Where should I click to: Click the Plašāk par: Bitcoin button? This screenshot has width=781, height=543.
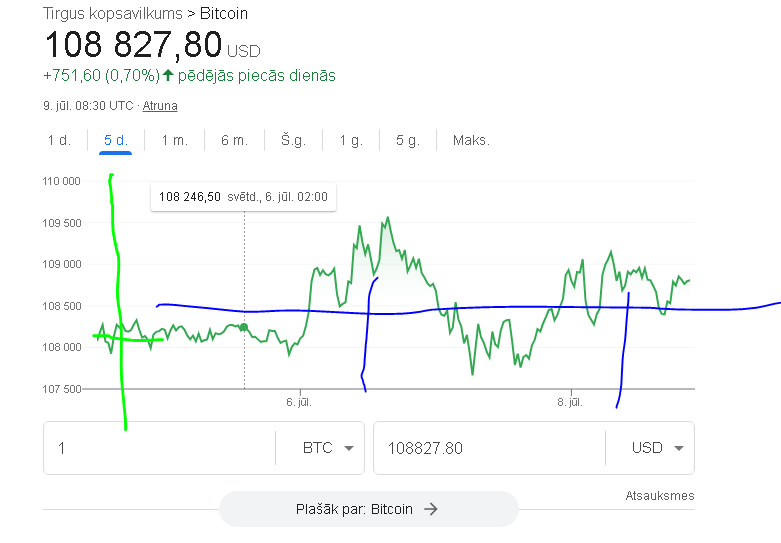(x=369, y=509)
